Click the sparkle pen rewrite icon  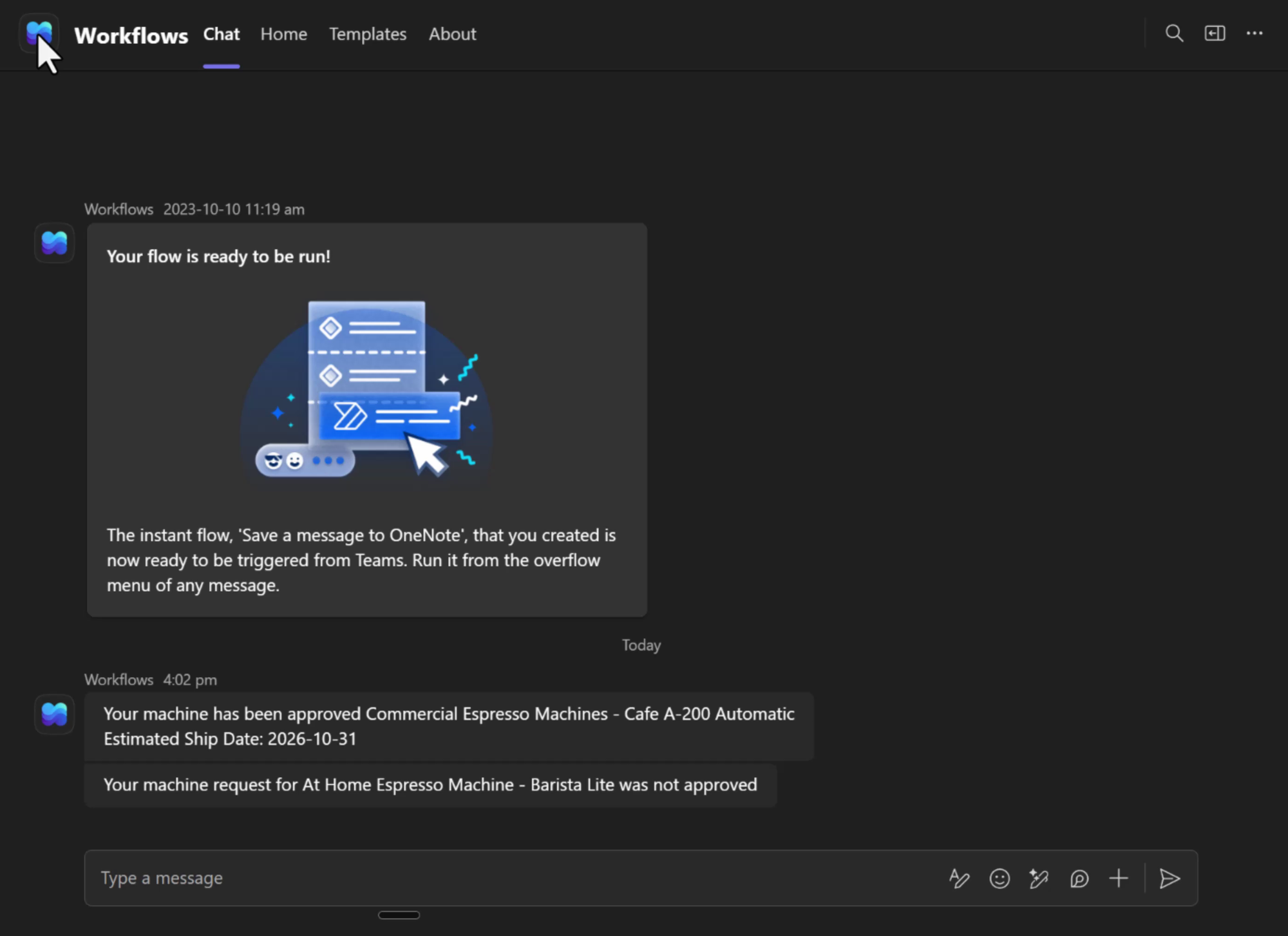tap(1039, 879)
